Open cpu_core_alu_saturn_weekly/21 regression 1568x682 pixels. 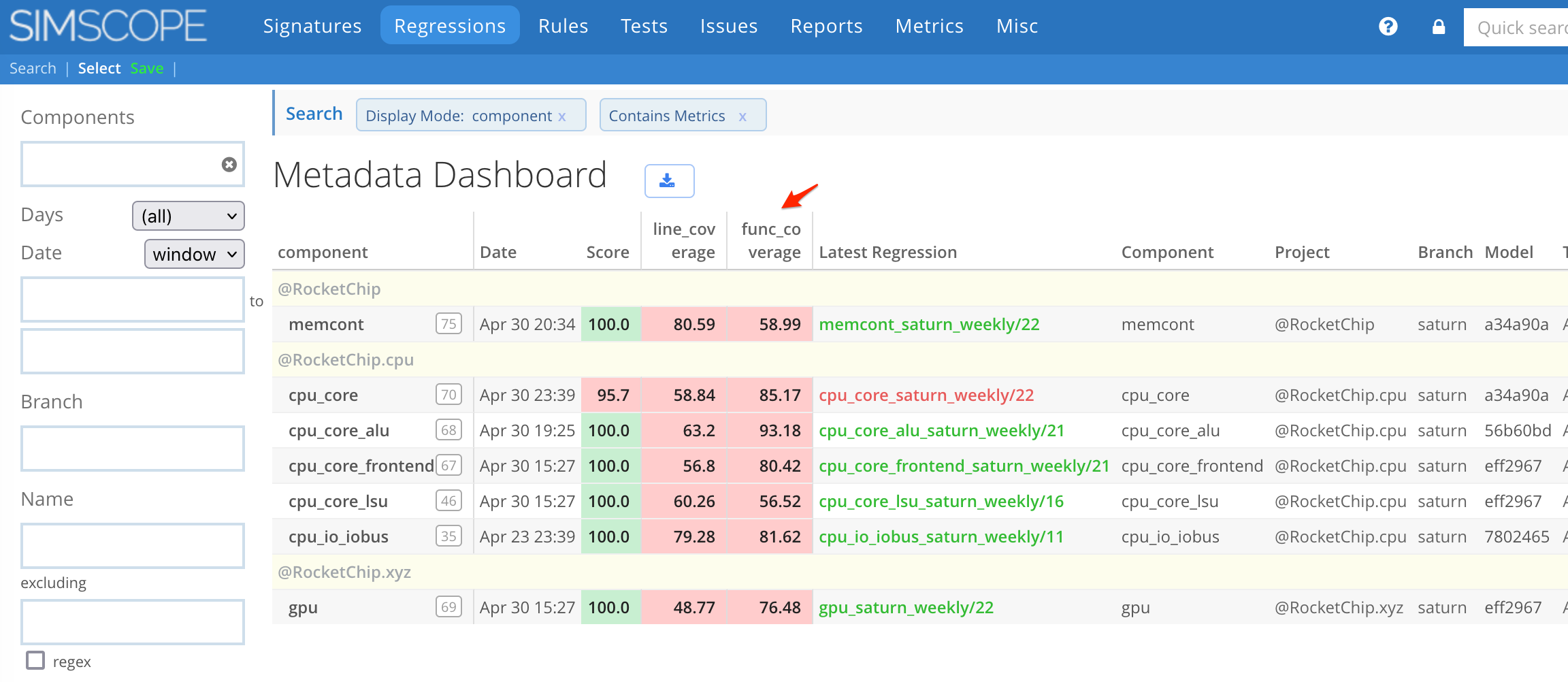[941, 430]
